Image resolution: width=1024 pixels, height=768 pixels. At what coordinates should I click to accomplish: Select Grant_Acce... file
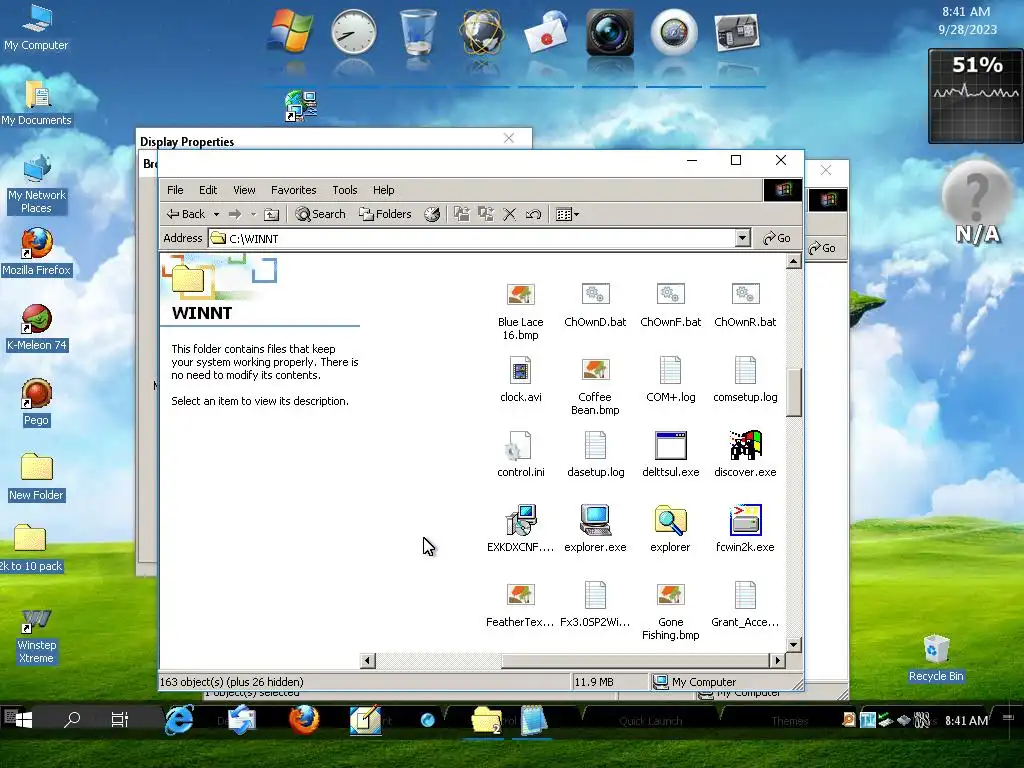(745, 605)
